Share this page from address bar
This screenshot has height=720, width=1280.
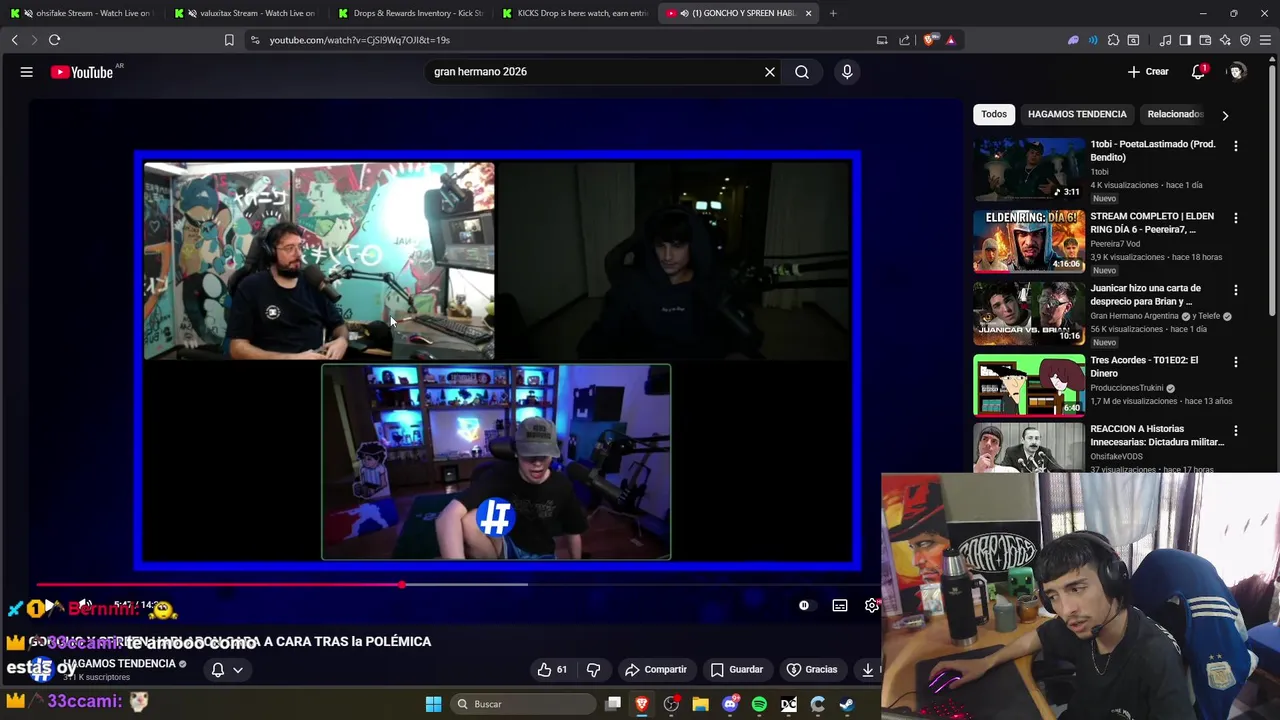[x=905, y=40]
